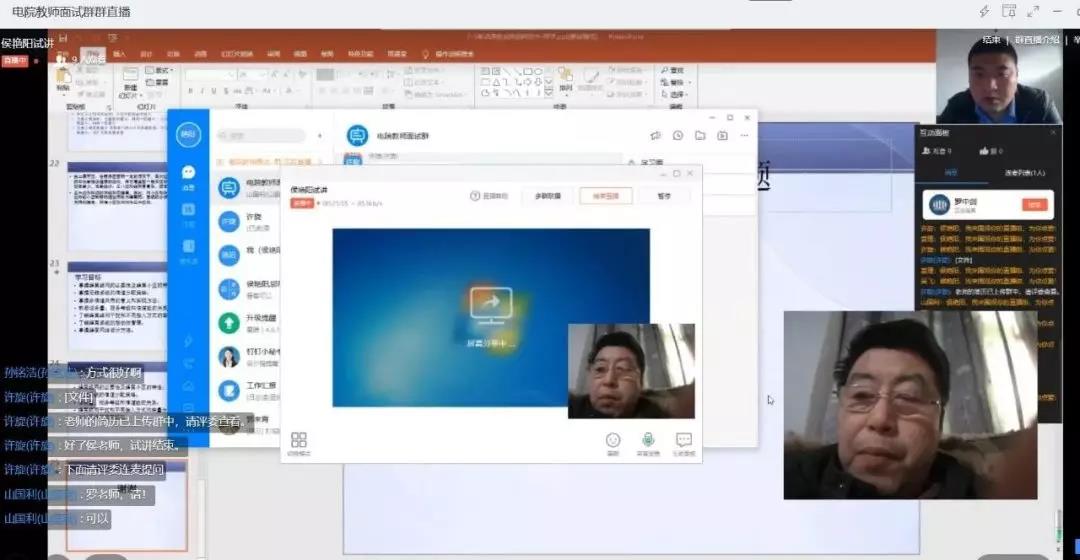The image size is (1080, 560).
Task: Click the DingTalk user avatar in the sidebar
Action: click(188, 134)
